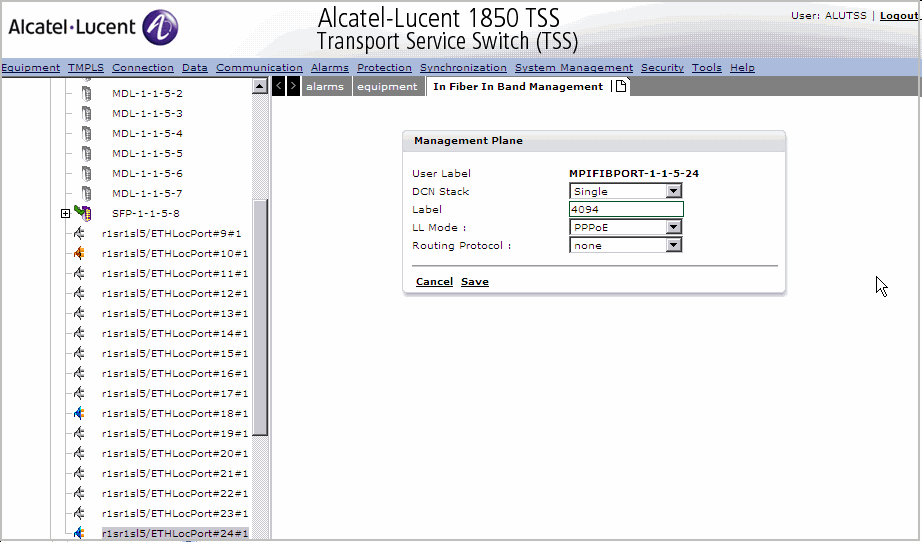
Task: Click the MDL-1-1-5-2 module icon
Action: click(x=86, y=93)
